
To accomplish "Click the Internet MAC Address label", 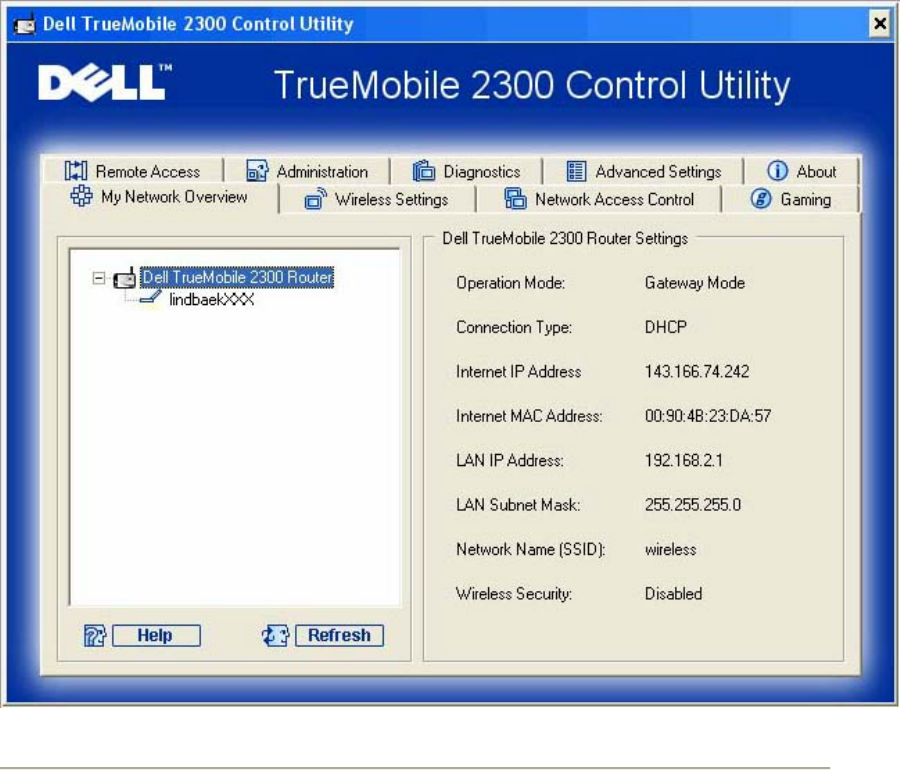I will click(x=529, y=416).
